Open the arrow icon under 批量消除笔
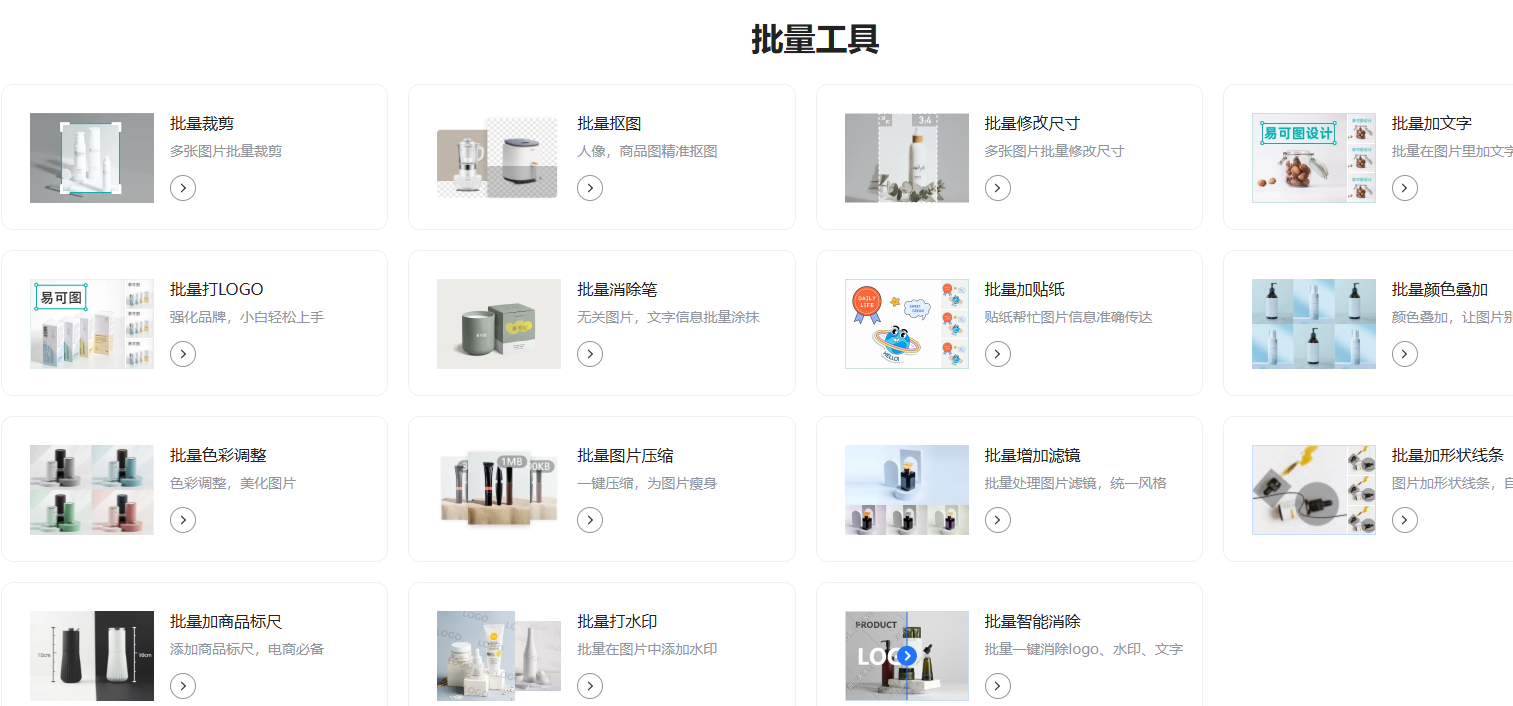The image size is (1513, 706). click(590, 354)
